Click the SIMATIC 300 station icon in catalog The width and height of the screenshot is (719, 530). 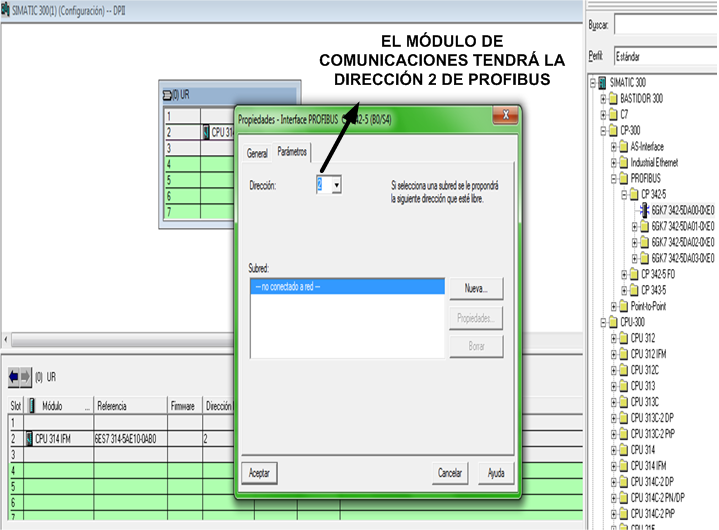click(603, 83)
